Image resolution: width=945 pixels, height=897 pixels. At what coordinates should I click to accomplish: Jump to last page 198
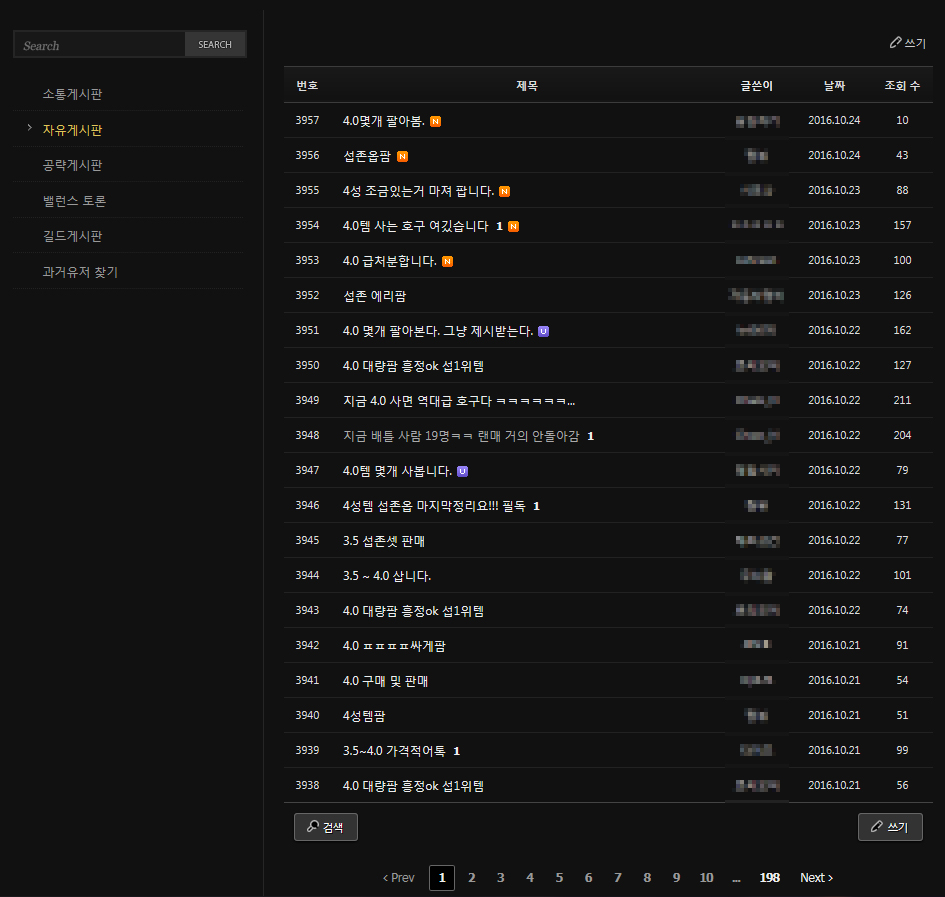coord(769,878)
